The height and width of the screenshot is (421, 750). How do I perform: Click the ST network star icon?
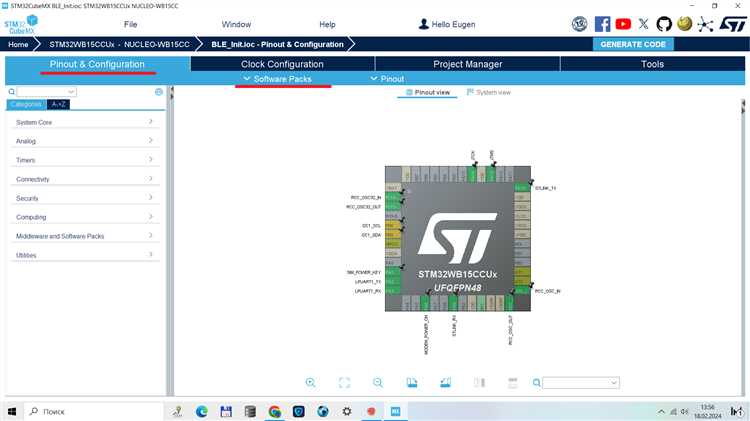[705, 24]
